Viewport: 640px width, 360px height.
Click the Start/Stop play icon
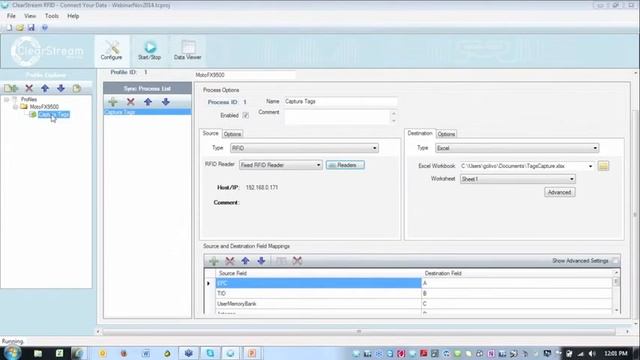click(x=150, y=47)
